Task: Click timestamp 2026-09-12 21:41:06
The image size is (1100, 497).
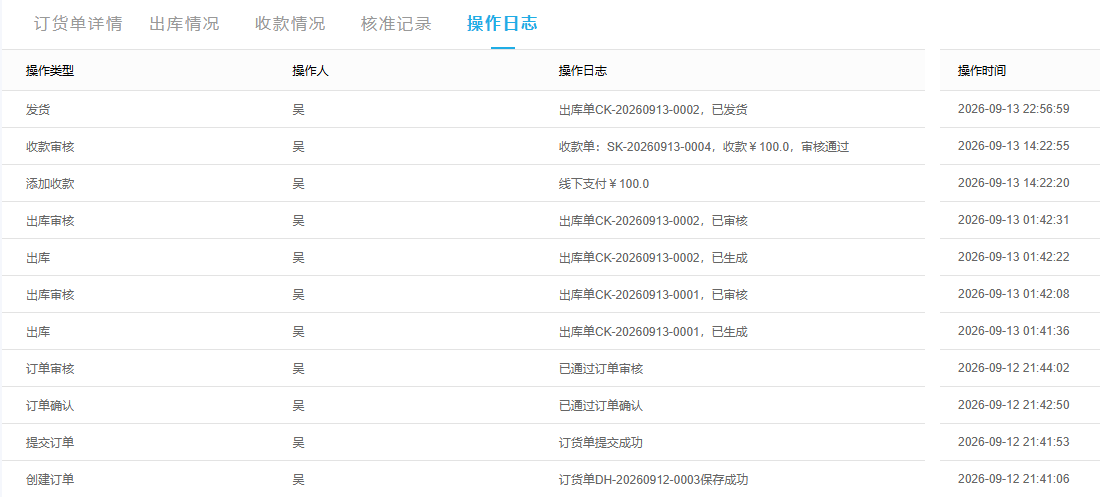Action: point(1013,480)
